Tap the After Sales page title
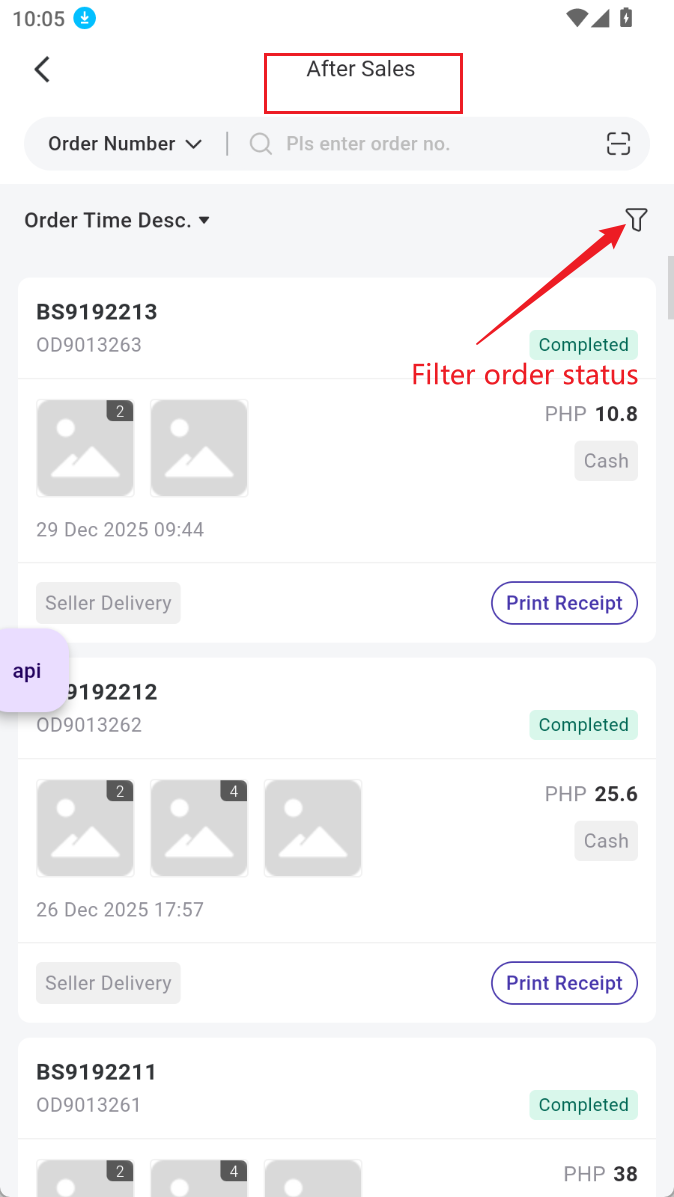The height and width of the screenshot is (1197, 674). pos(361,69)
